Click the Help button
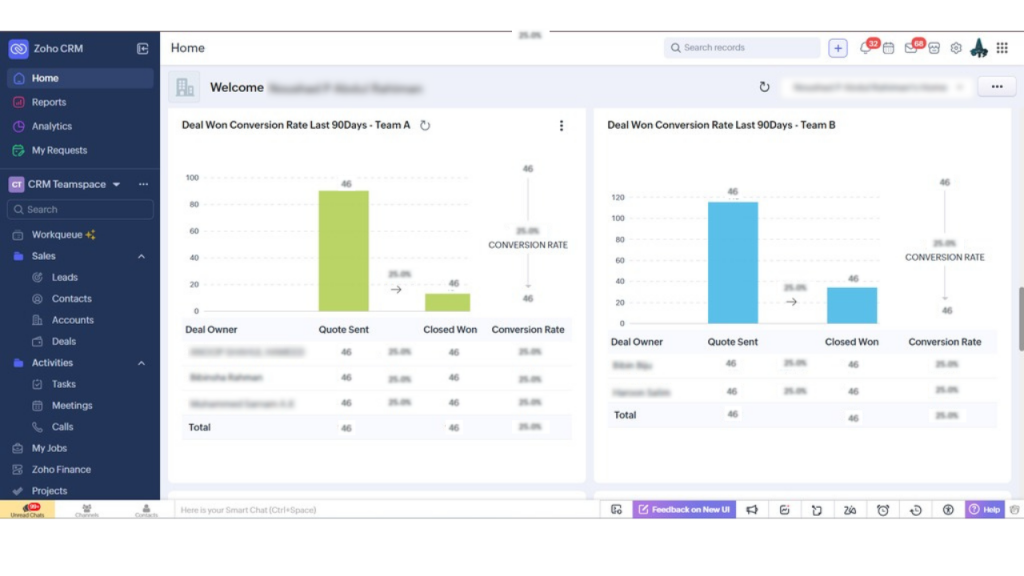 point(984,510)
